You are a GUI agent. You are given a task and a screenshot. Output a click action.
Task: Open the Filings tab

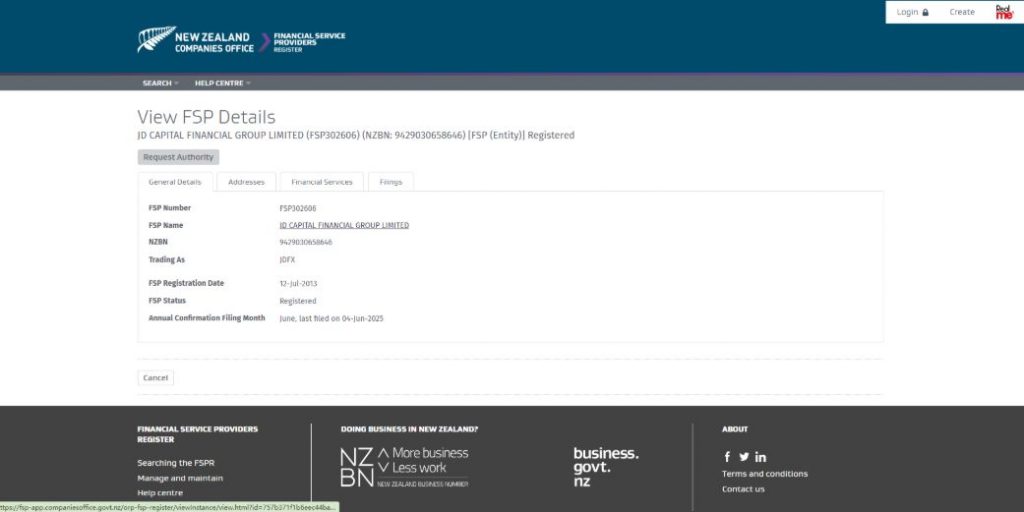[391, 182]
